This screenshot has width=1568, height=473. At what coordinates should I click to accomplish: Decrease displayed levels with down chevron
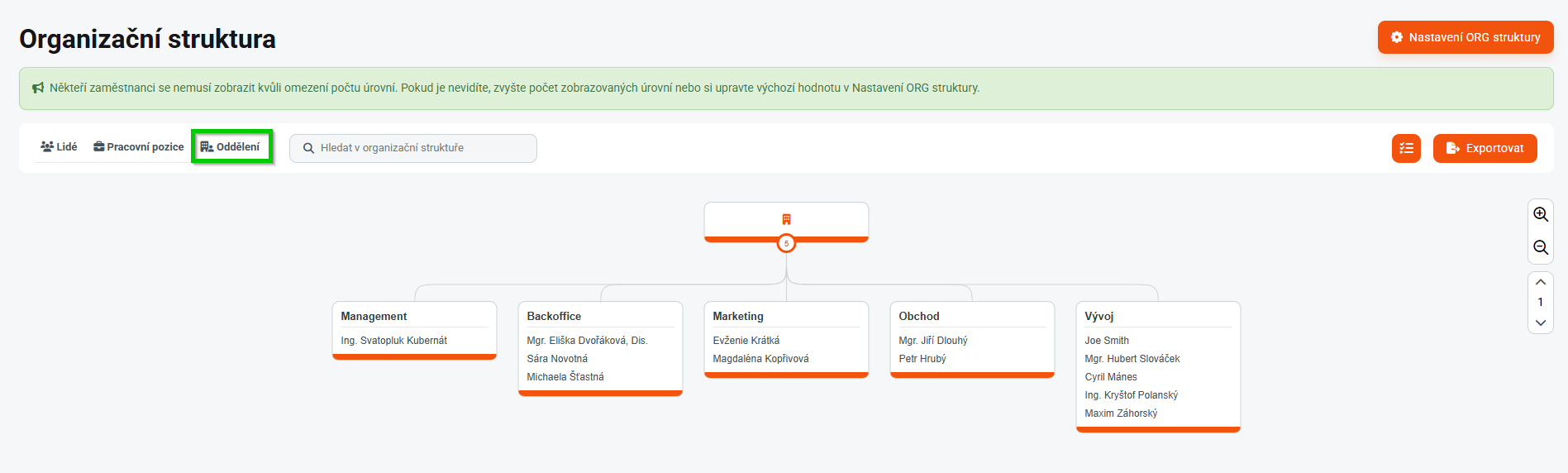click(x=1541, y=322)
